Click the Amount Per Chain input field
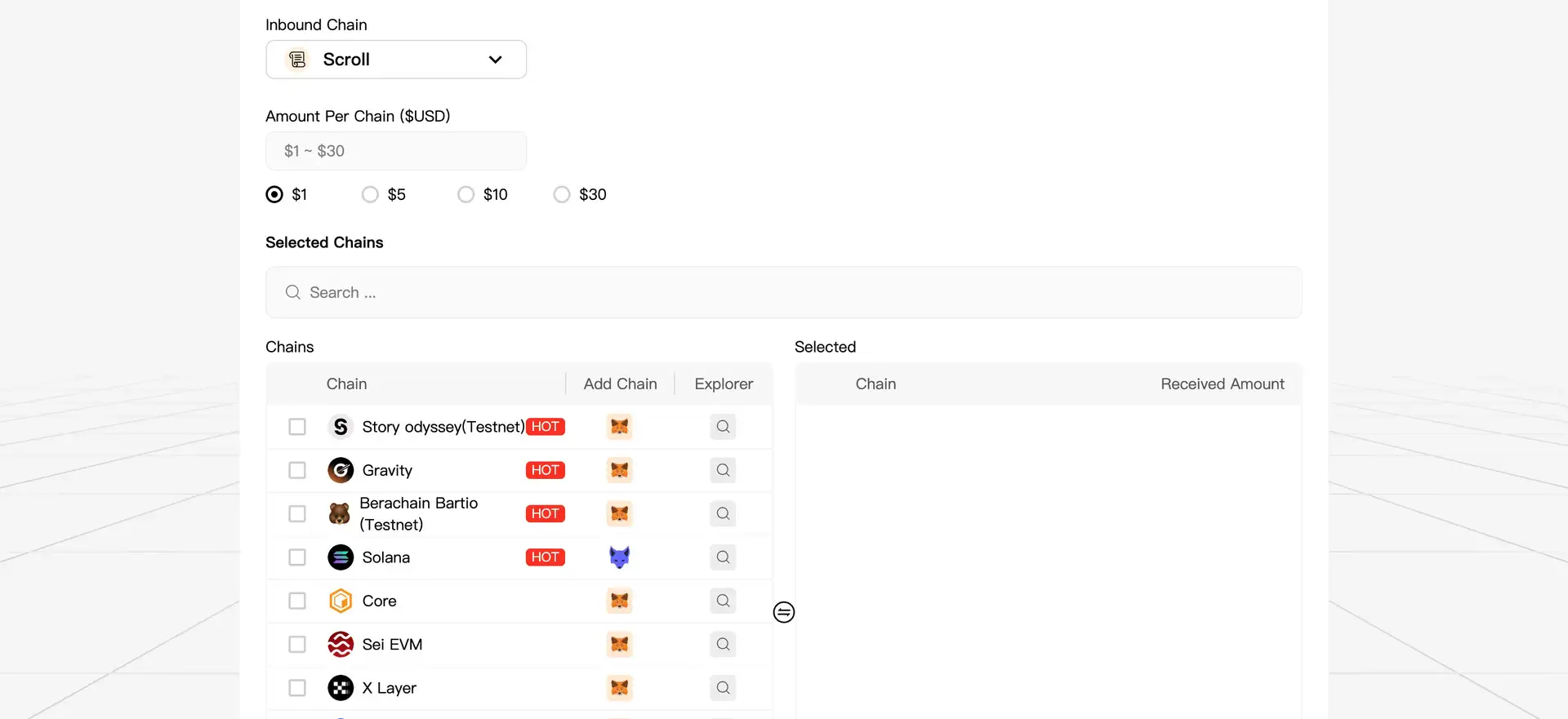The image size is (1568, 719). 396,151
